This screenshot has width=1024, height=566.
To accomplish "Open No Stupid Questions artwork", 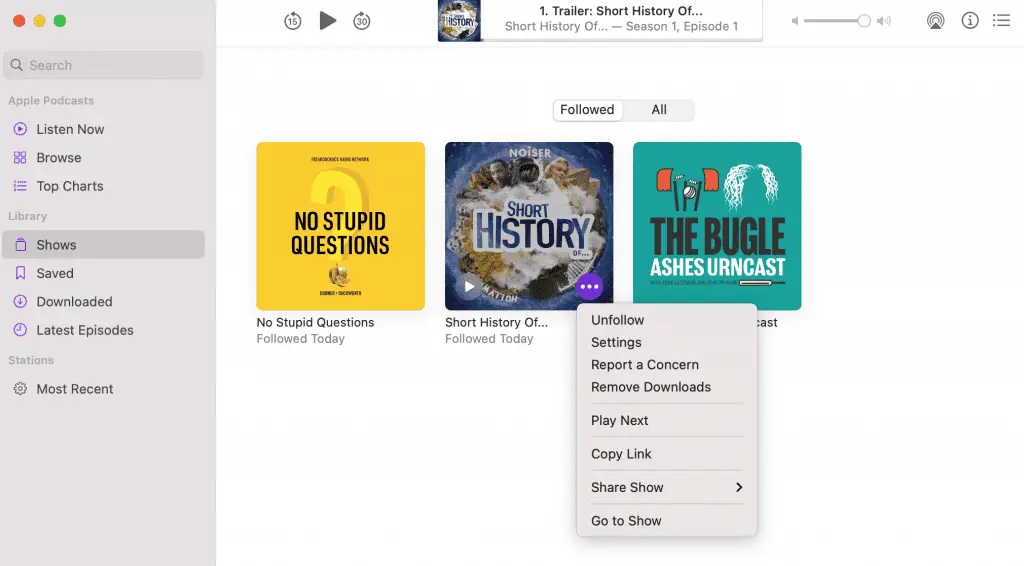I will pos(340,226).
